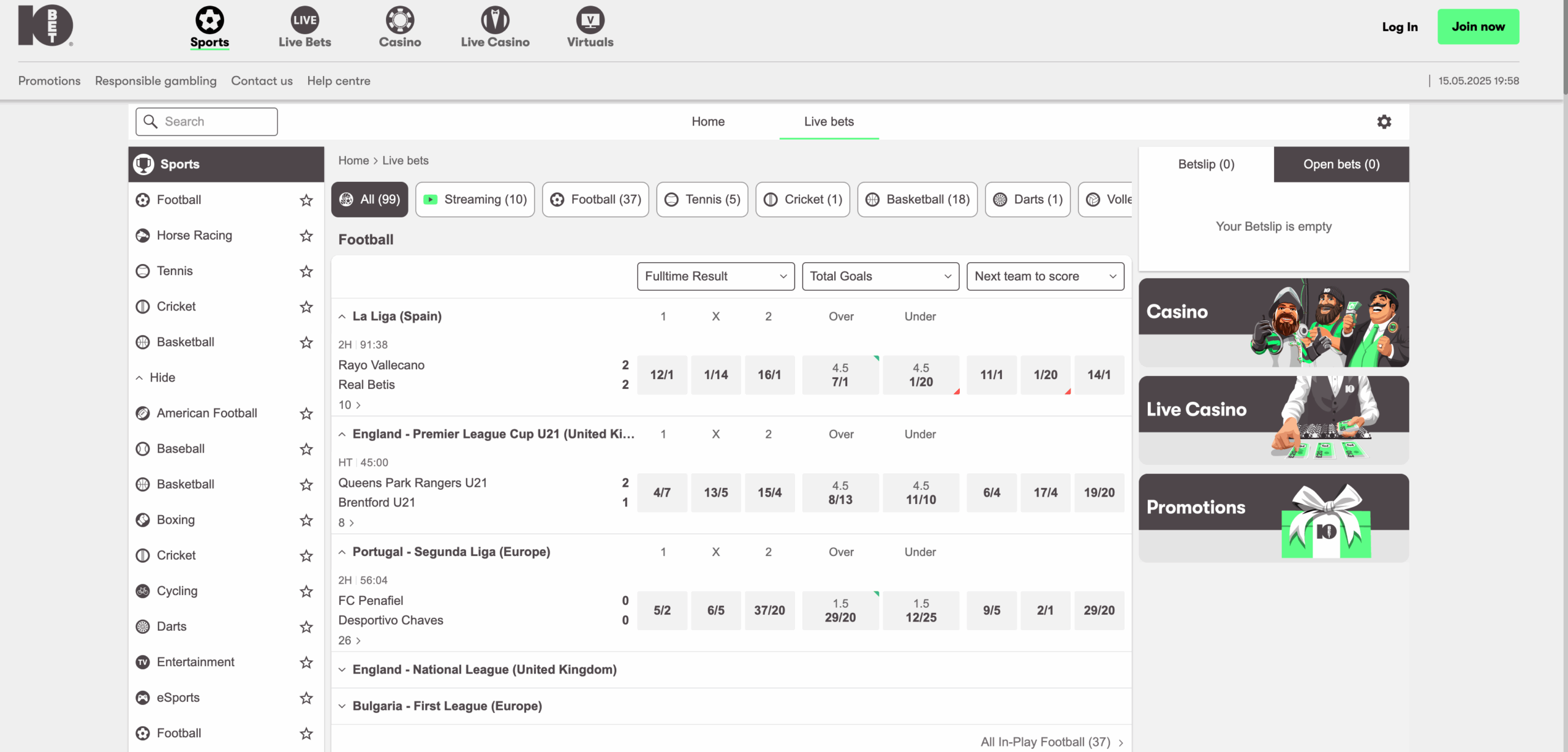Open the Promotions link in header
The image size is (1568, 752).
(x=49, y=81)
